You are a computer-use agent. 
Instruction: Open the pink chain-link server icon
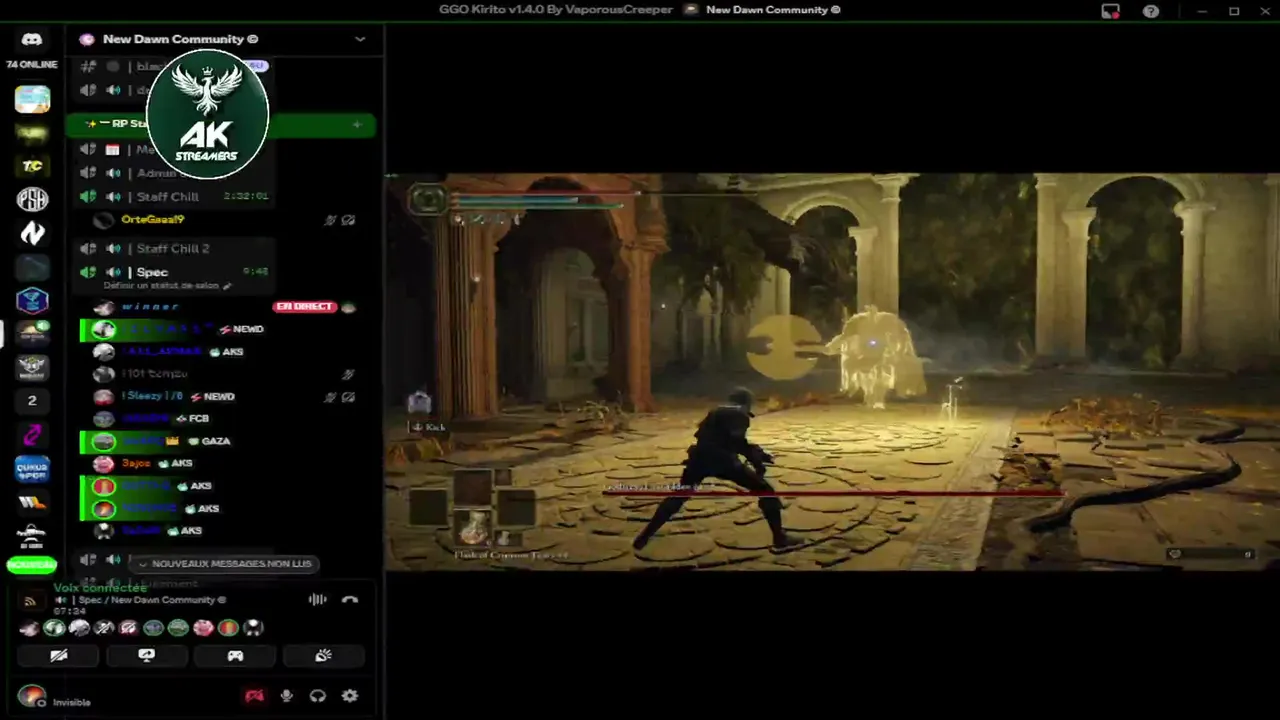click(32, 434)
